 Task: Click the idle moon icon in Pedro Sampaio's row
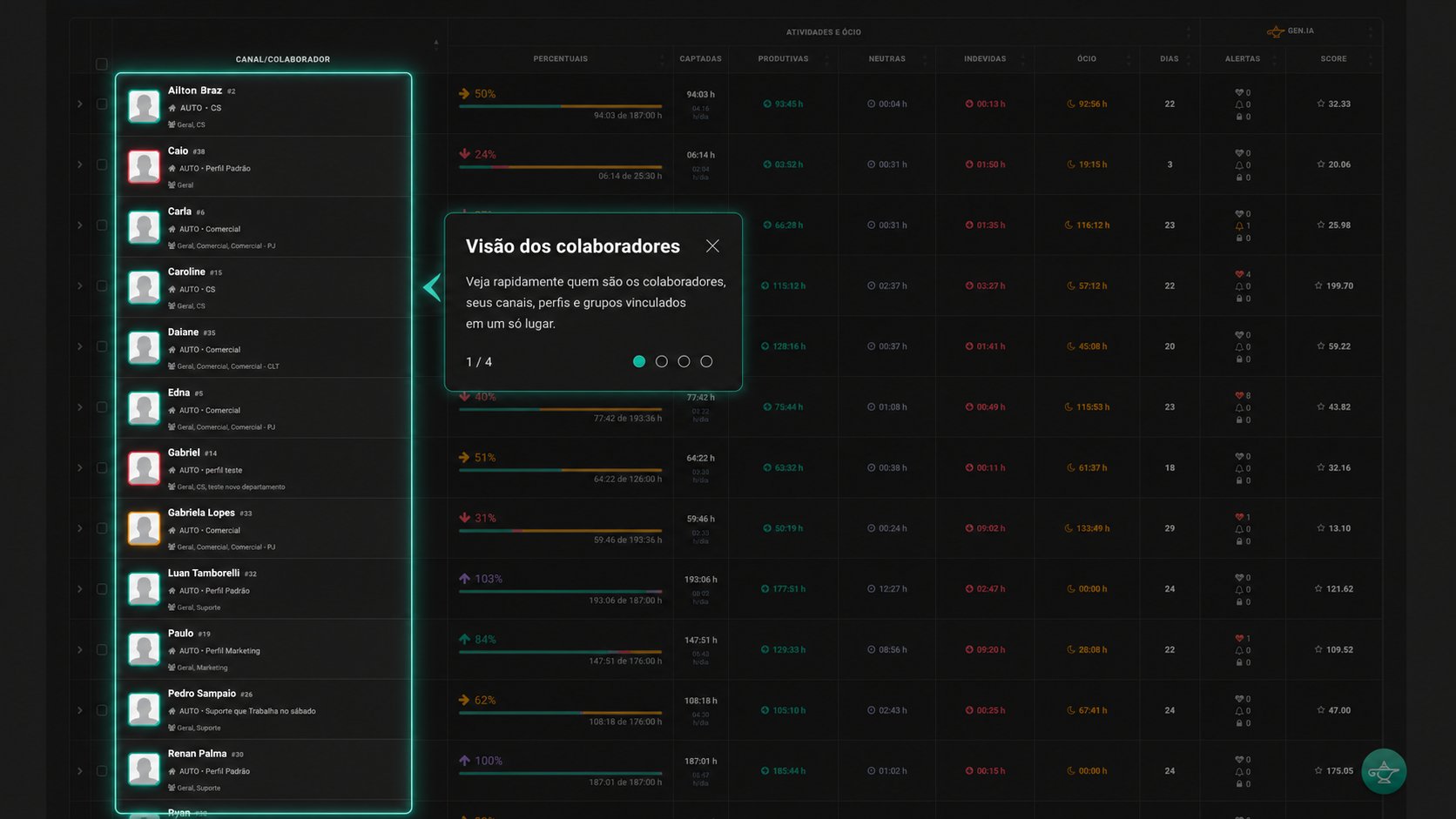click(1071, 710)
